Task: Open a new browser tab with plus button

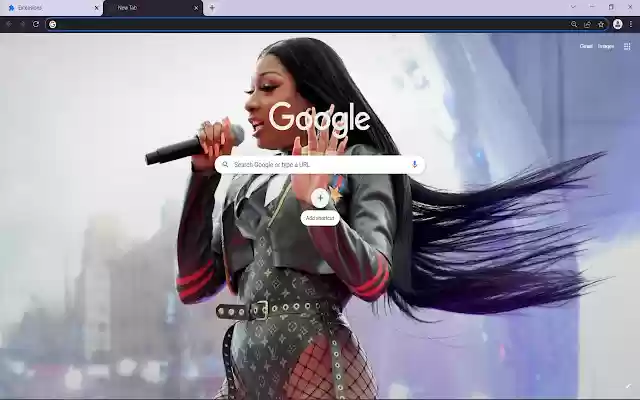Action: (x=212, y=7)
